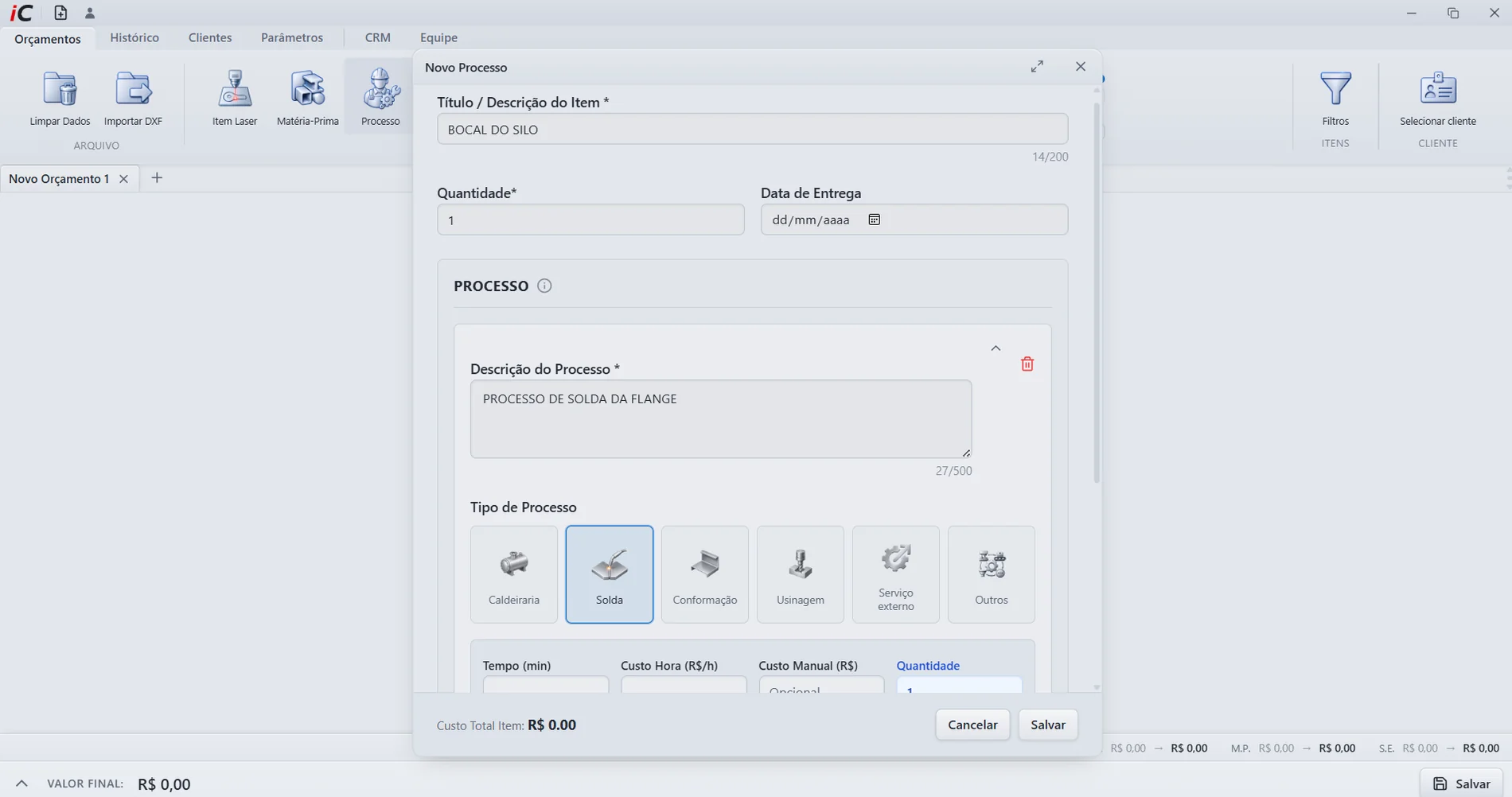This screenshot has width=1512, height=797.
Task: Click the Limpar Dados ribbon icon
Action: click(x=60, y=98)
